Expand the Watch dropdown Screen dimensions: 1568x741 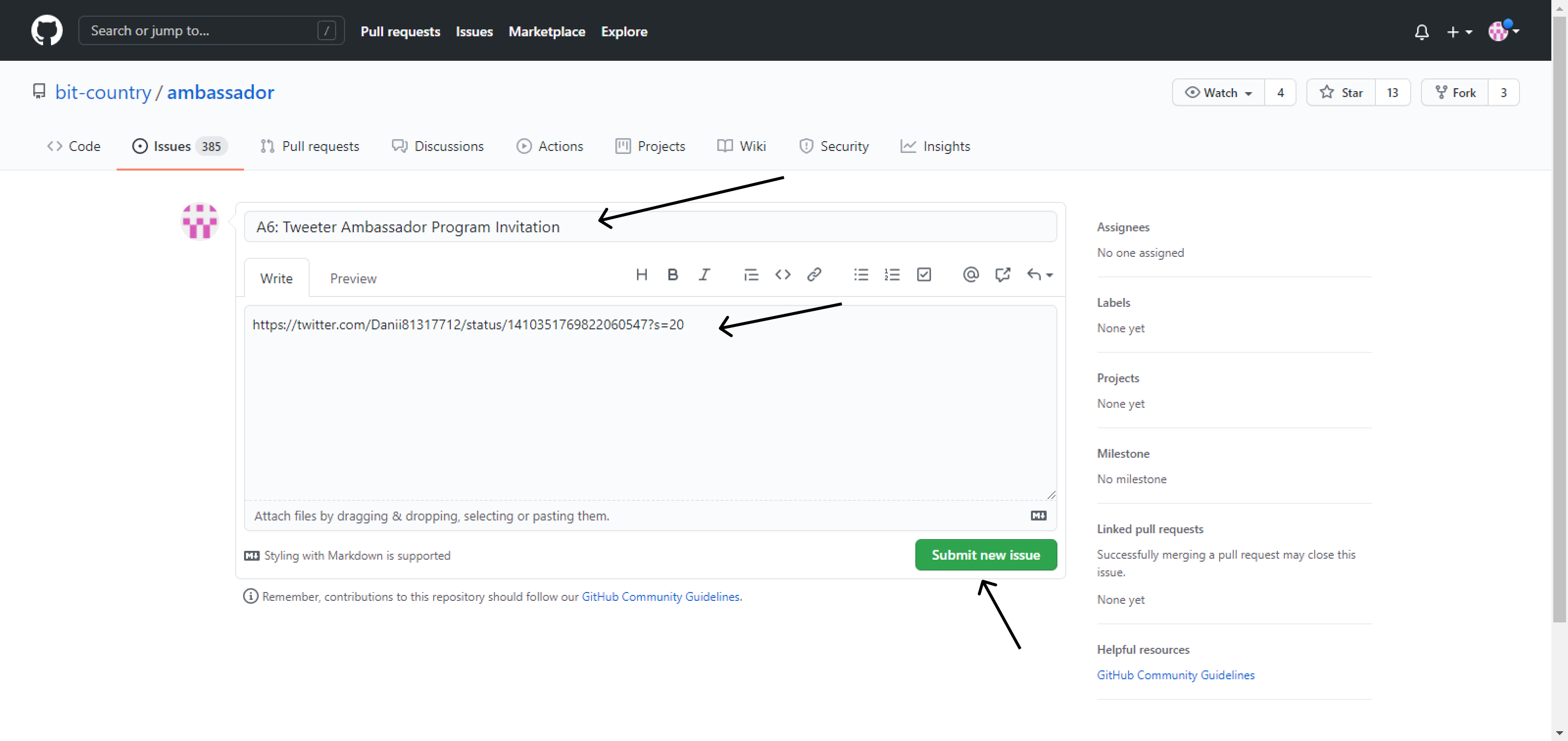pyautogui.click(x=1218, y=93)
